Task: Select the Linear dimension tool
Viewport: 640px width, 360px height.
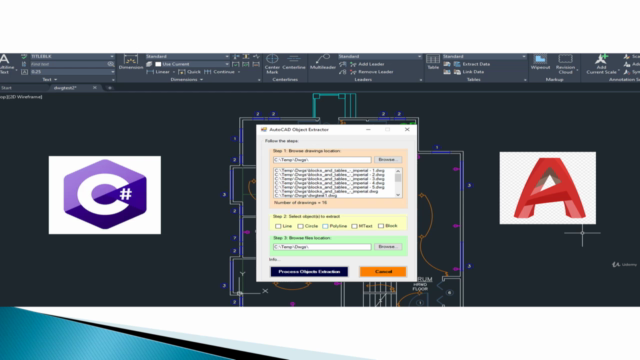Action: click(158, 72)
